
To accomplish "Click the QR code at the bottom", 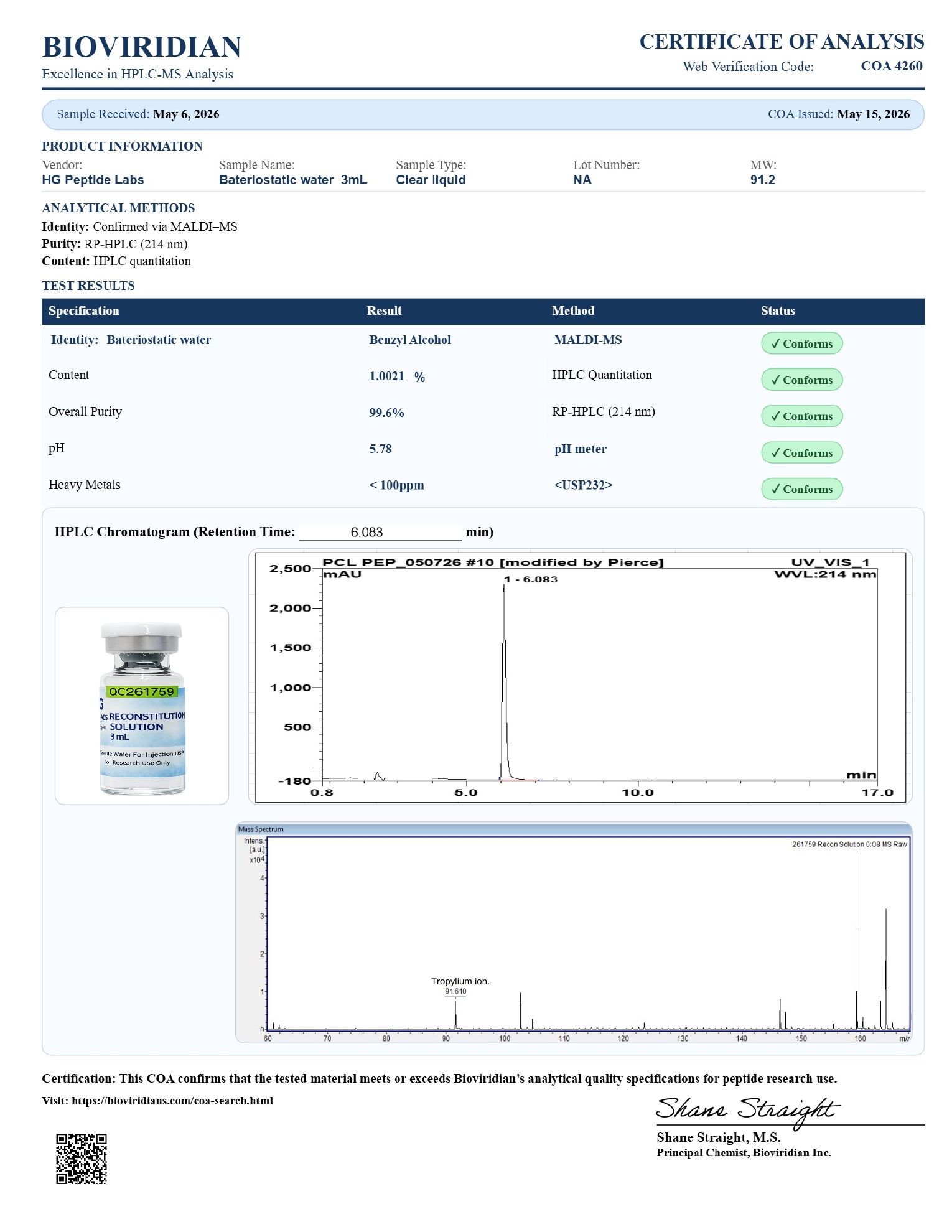I will click(x=82, y=1159).
